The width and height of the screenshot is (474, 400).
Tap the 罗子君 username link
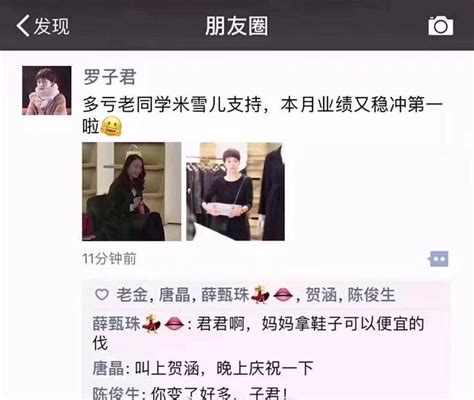pyautogui.click(x=110, y=77)
